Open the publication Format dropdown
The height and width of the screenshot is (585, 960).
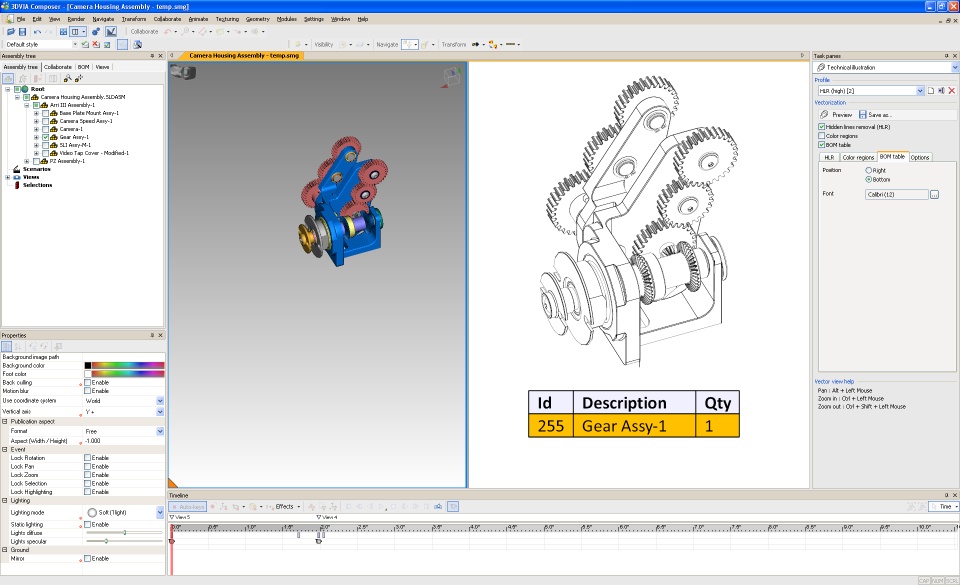click(160, 431)
